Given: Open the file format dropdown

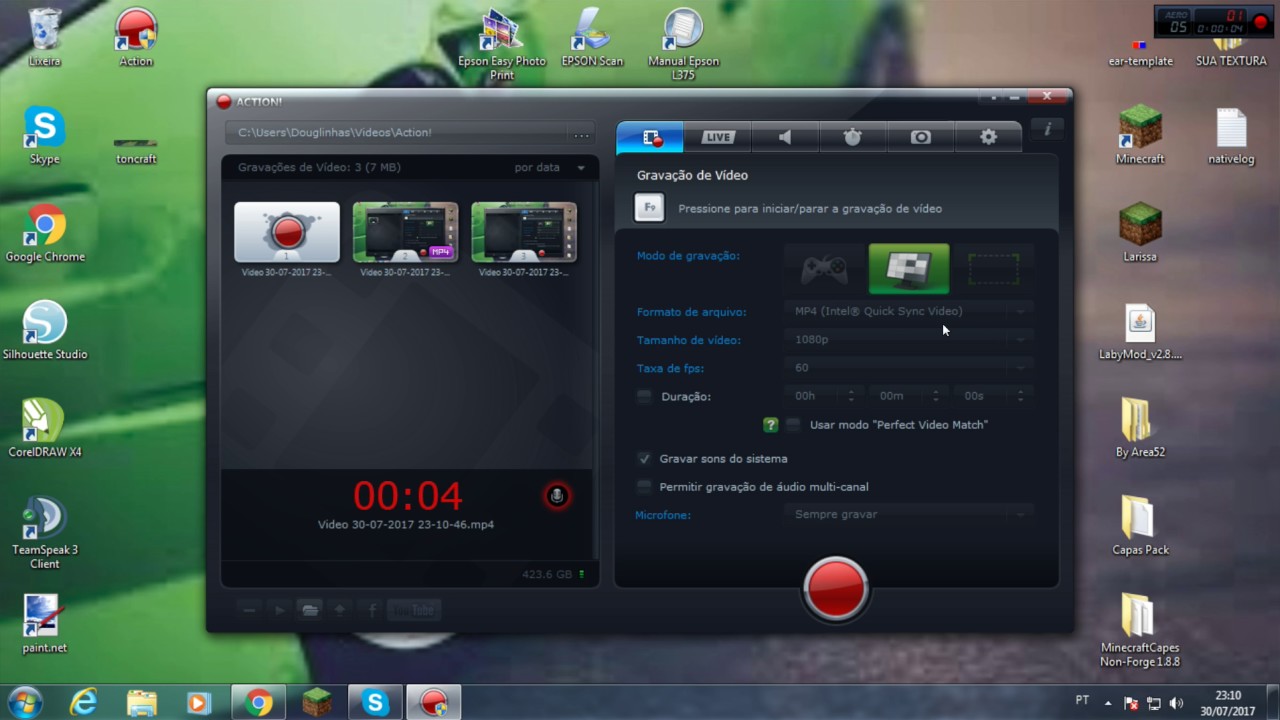Looking at the screenshot, I should [x=908, y=311].
